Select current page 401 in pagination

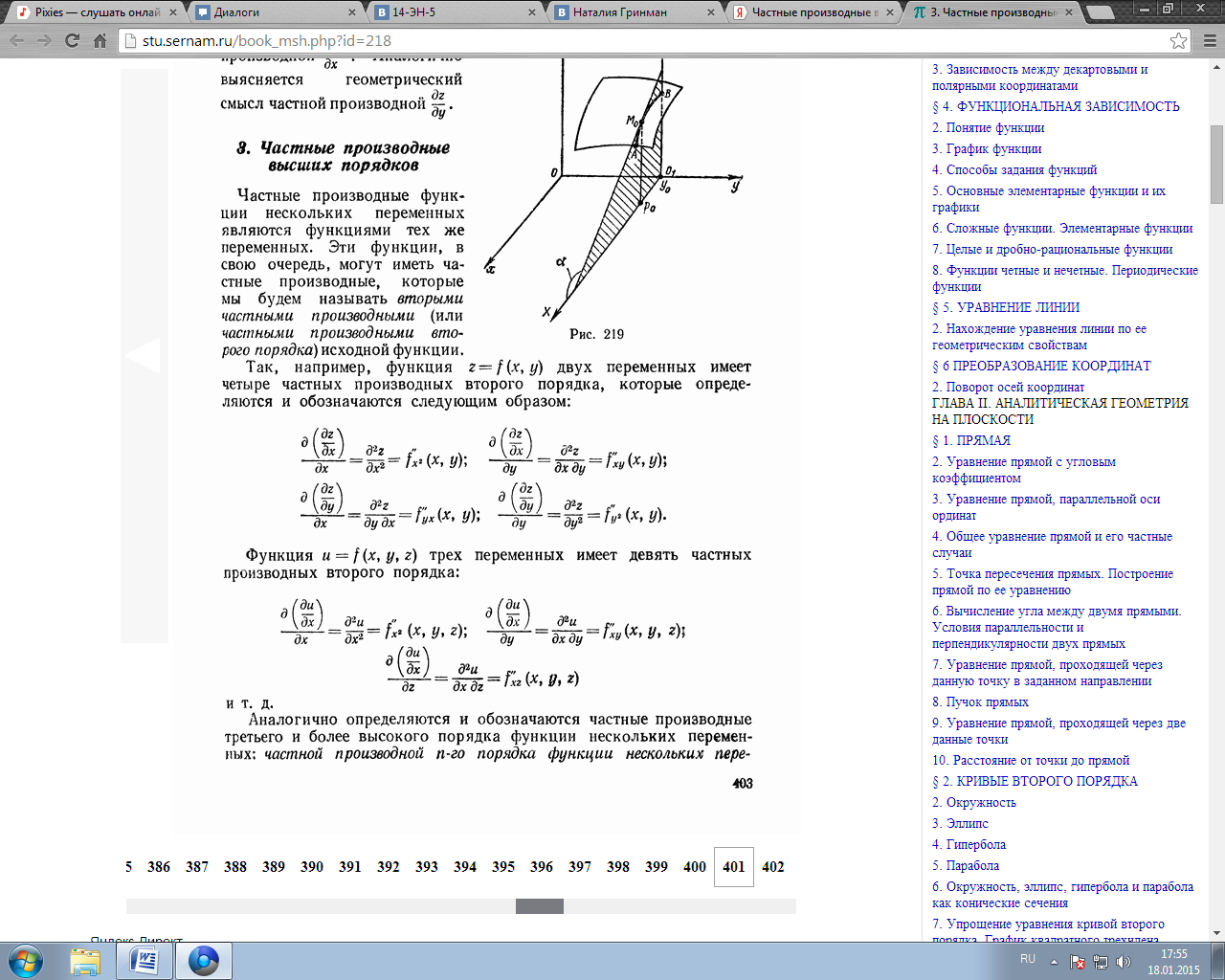point(734,867)
